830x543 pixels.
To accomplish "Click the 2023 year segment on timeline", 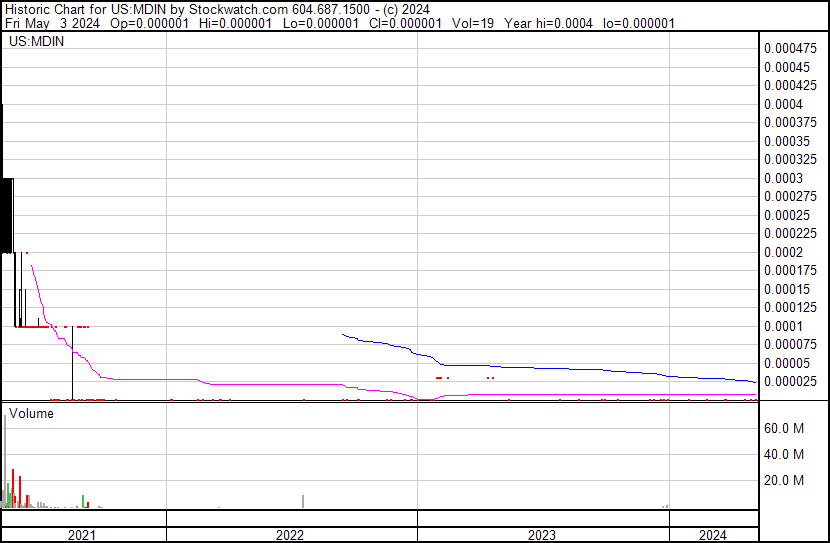I will pyautogui.click(x=542, y=535).
